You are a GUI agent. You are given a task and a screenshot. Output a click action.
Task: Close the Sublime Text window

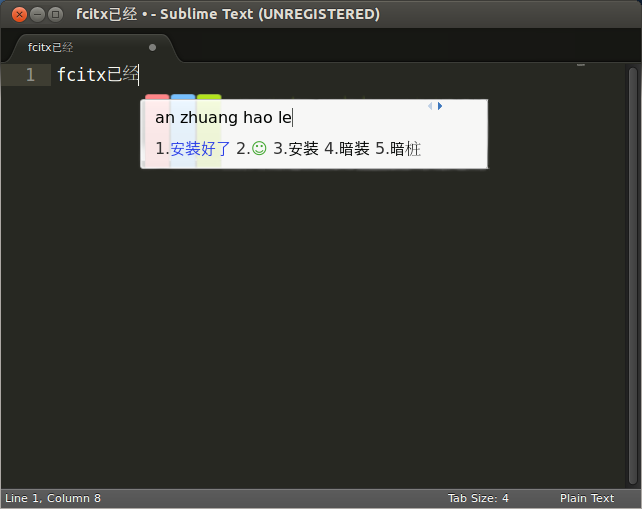coord(19,14)
